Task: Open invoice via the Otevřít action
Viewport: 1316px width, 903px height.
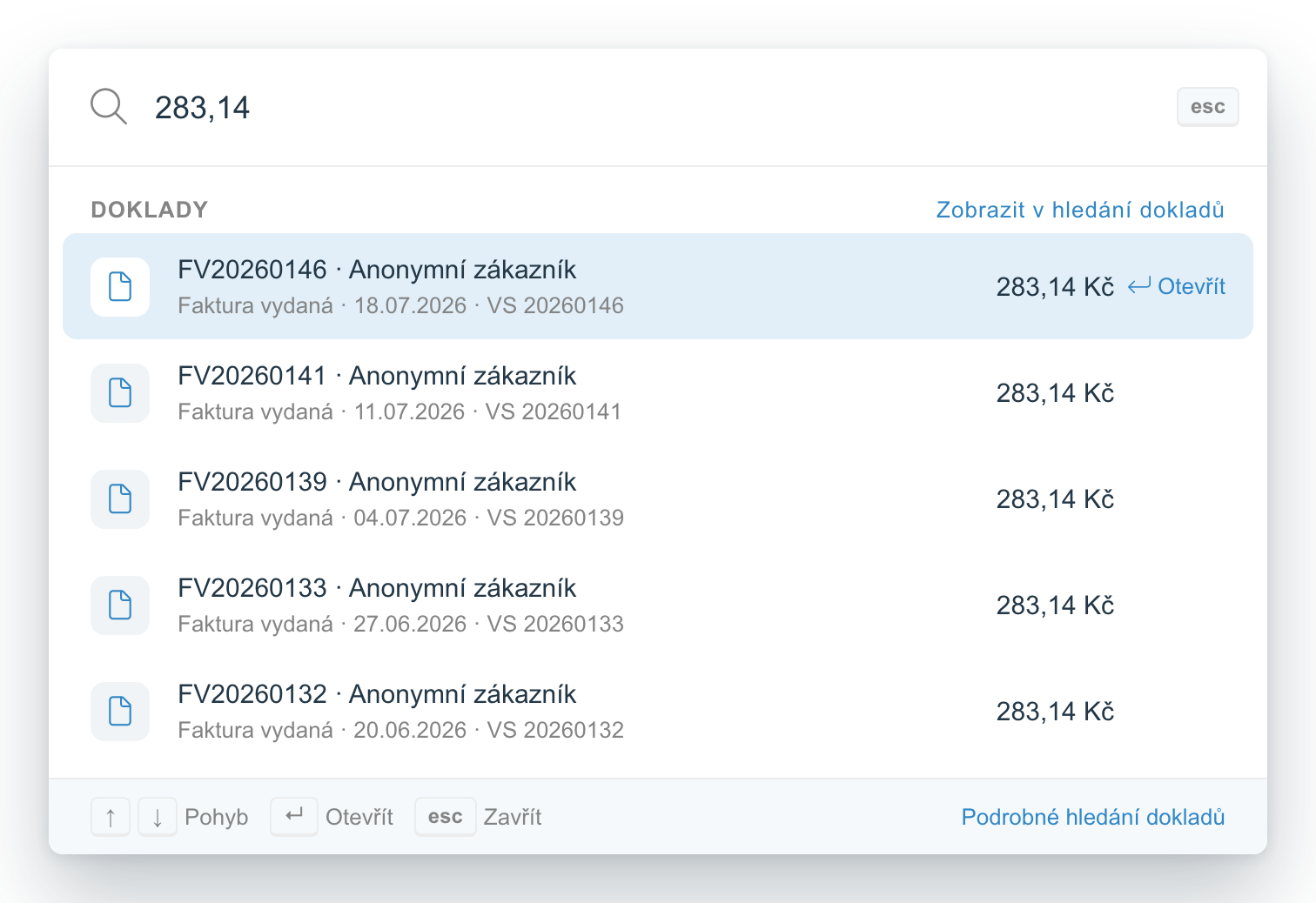Action: [1177, 286]
